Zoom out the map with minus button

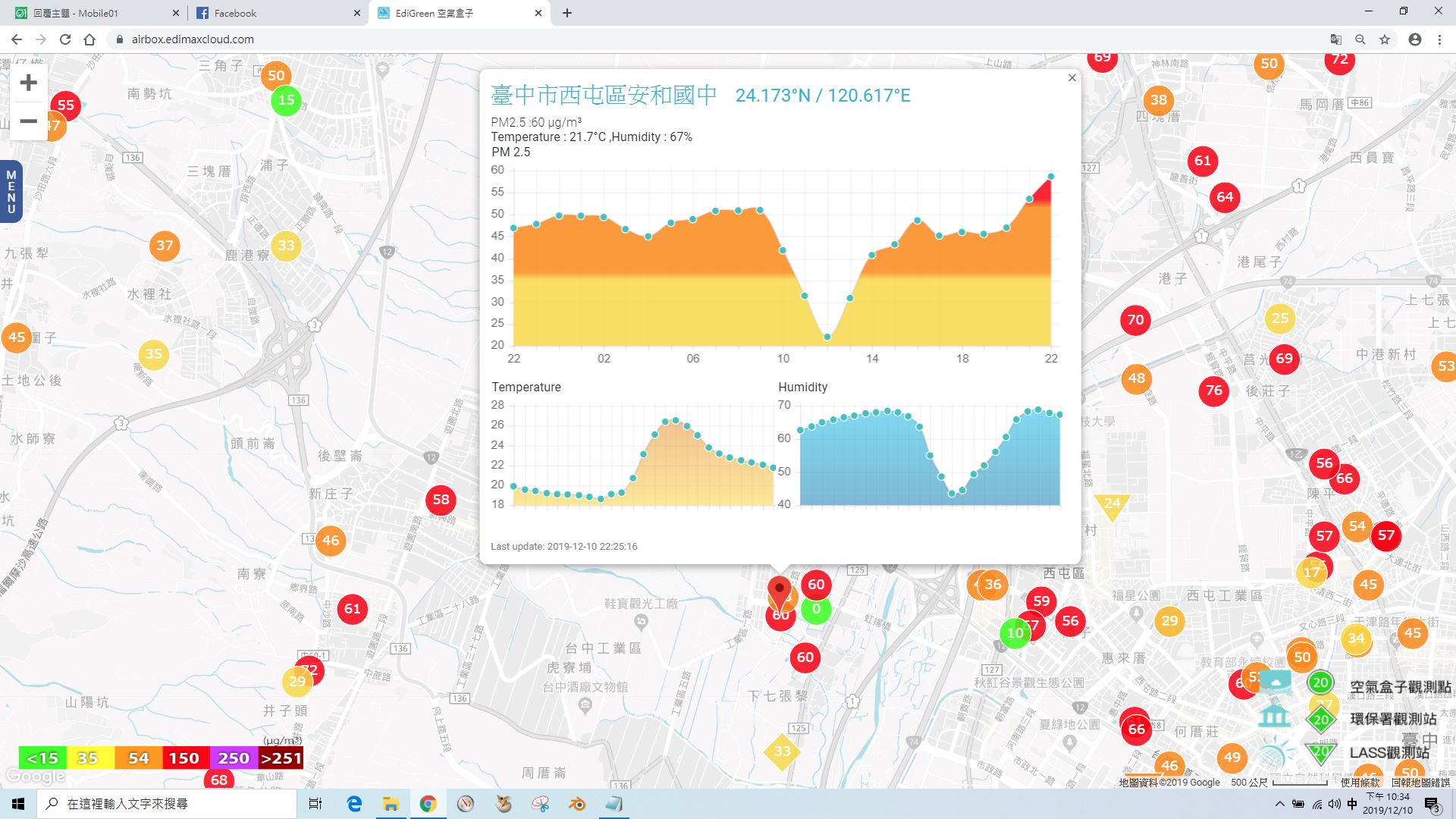(x=28, y=121)
